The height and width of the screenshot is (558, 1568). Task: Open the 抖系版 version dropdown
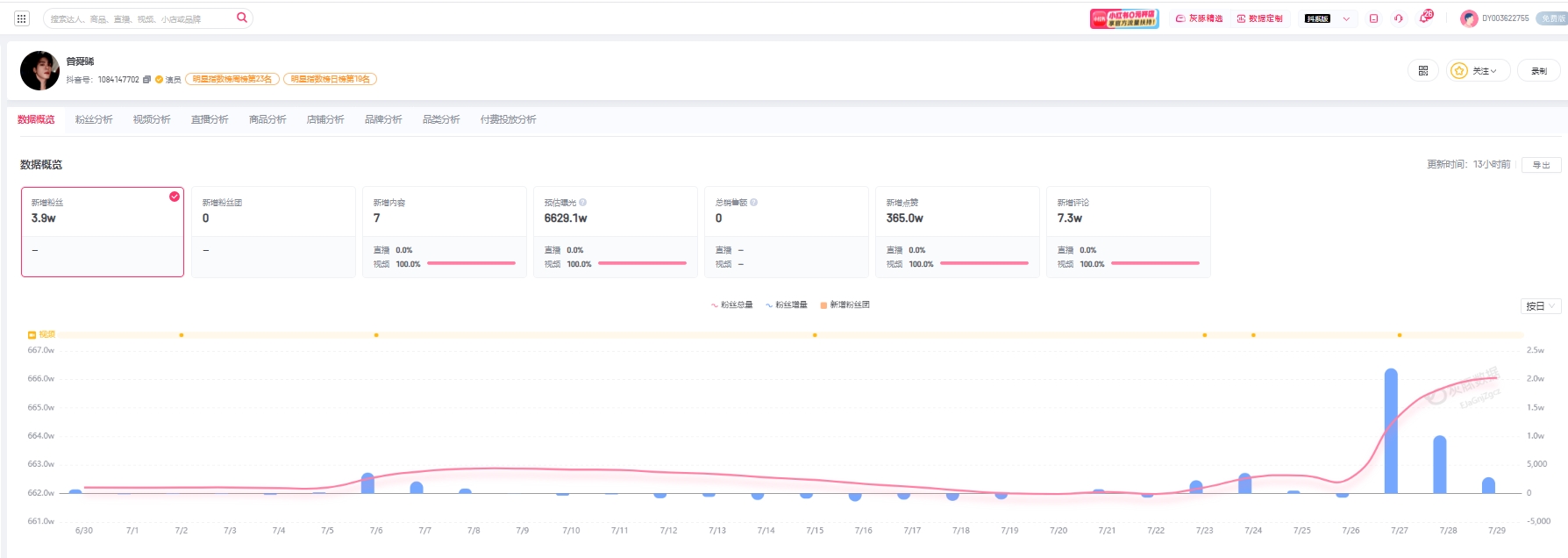(1328, 18)
